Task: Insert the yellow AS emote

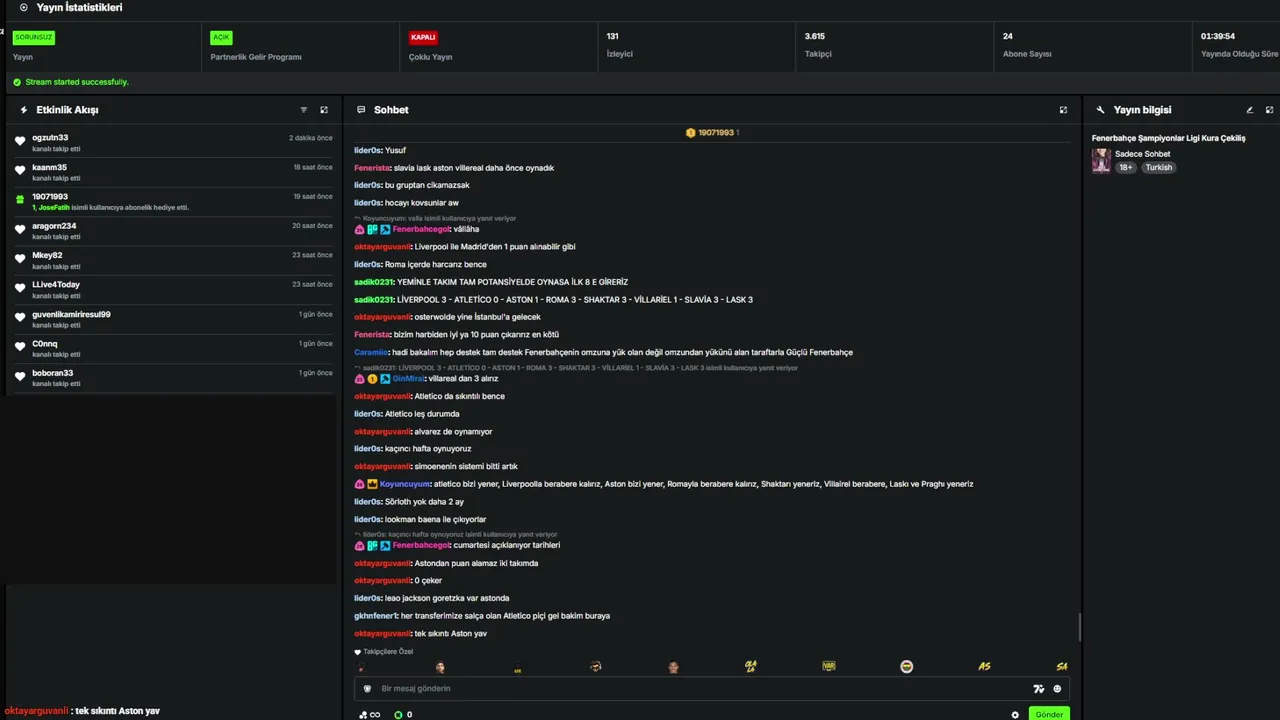Action: (985, 667)
